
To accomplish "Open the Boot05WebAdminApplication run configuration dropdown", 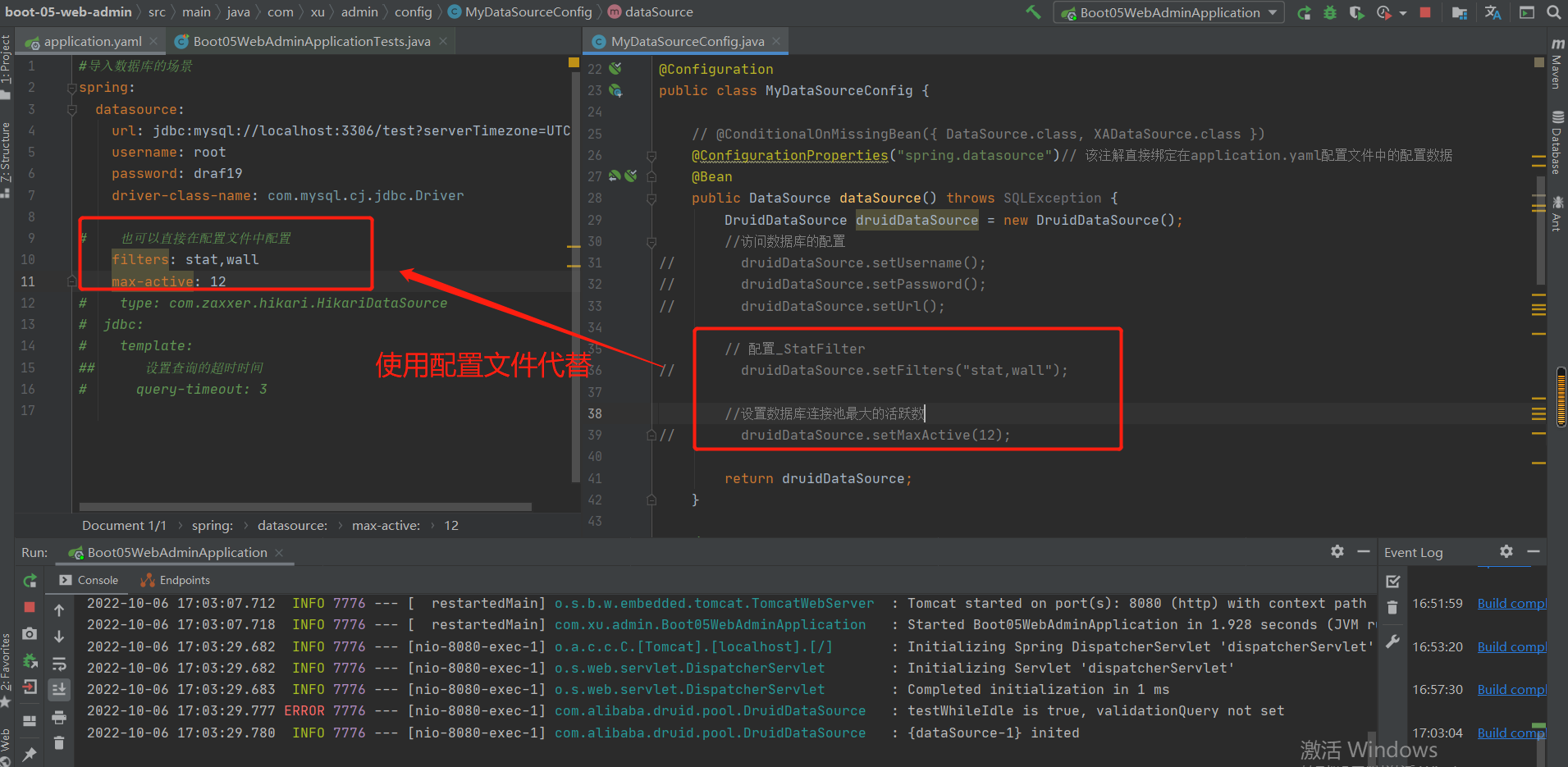I will point(1169,12).
